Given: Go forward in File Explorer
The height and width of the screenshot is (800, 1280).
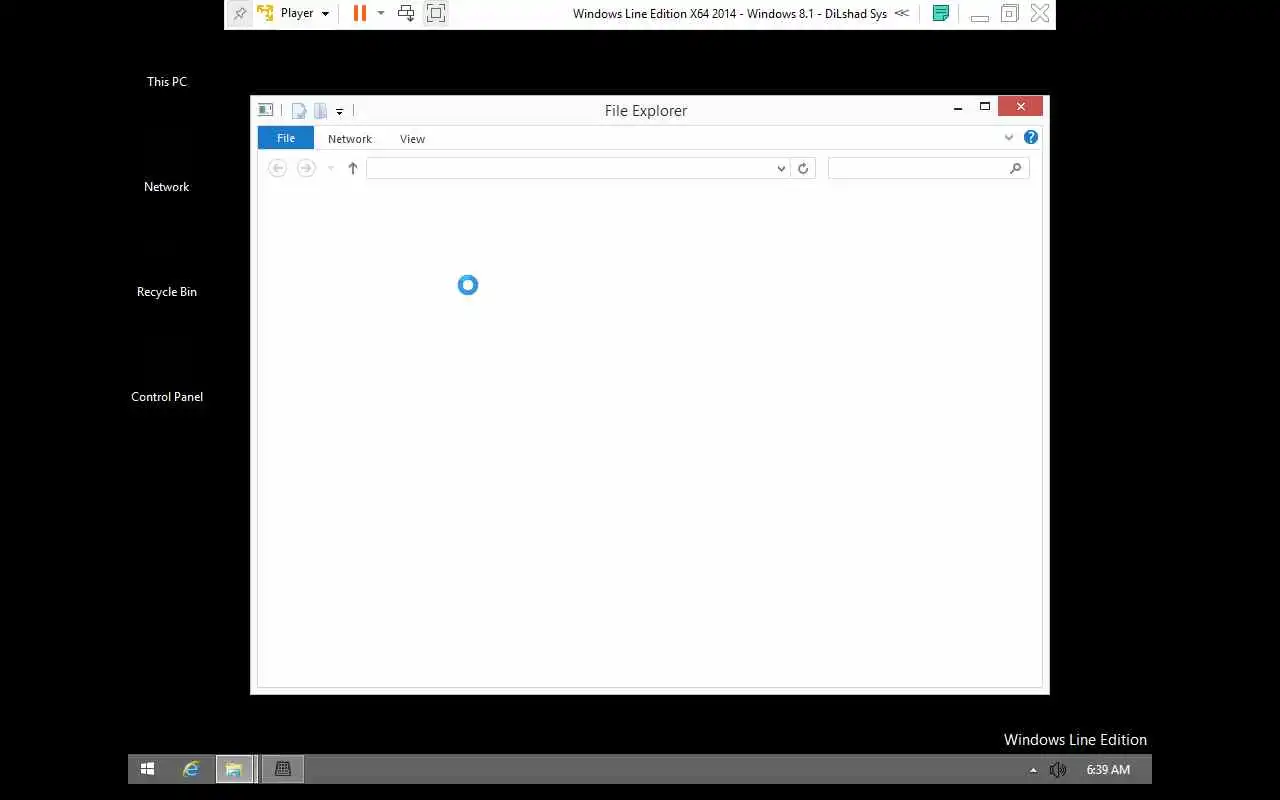Looking at the screenshot, I should 306,168.
